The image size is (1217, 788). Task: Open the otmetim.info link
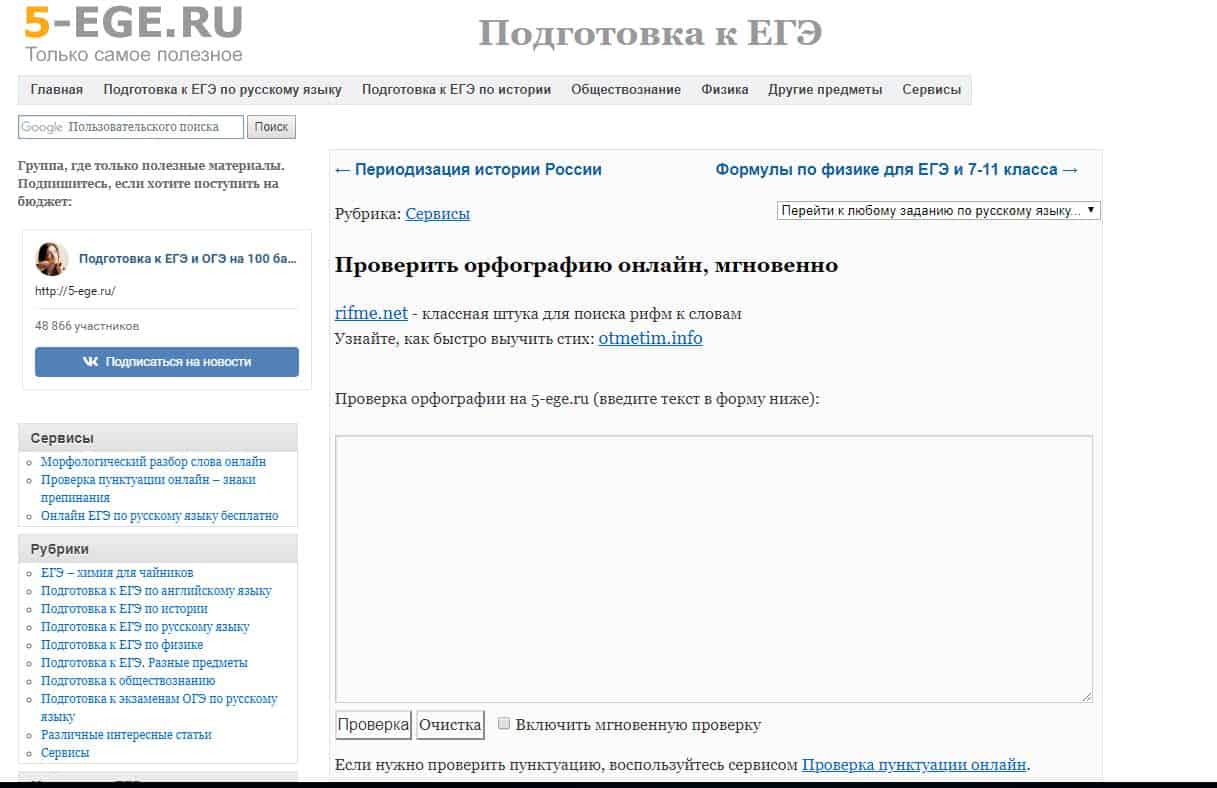pos(650,338)
